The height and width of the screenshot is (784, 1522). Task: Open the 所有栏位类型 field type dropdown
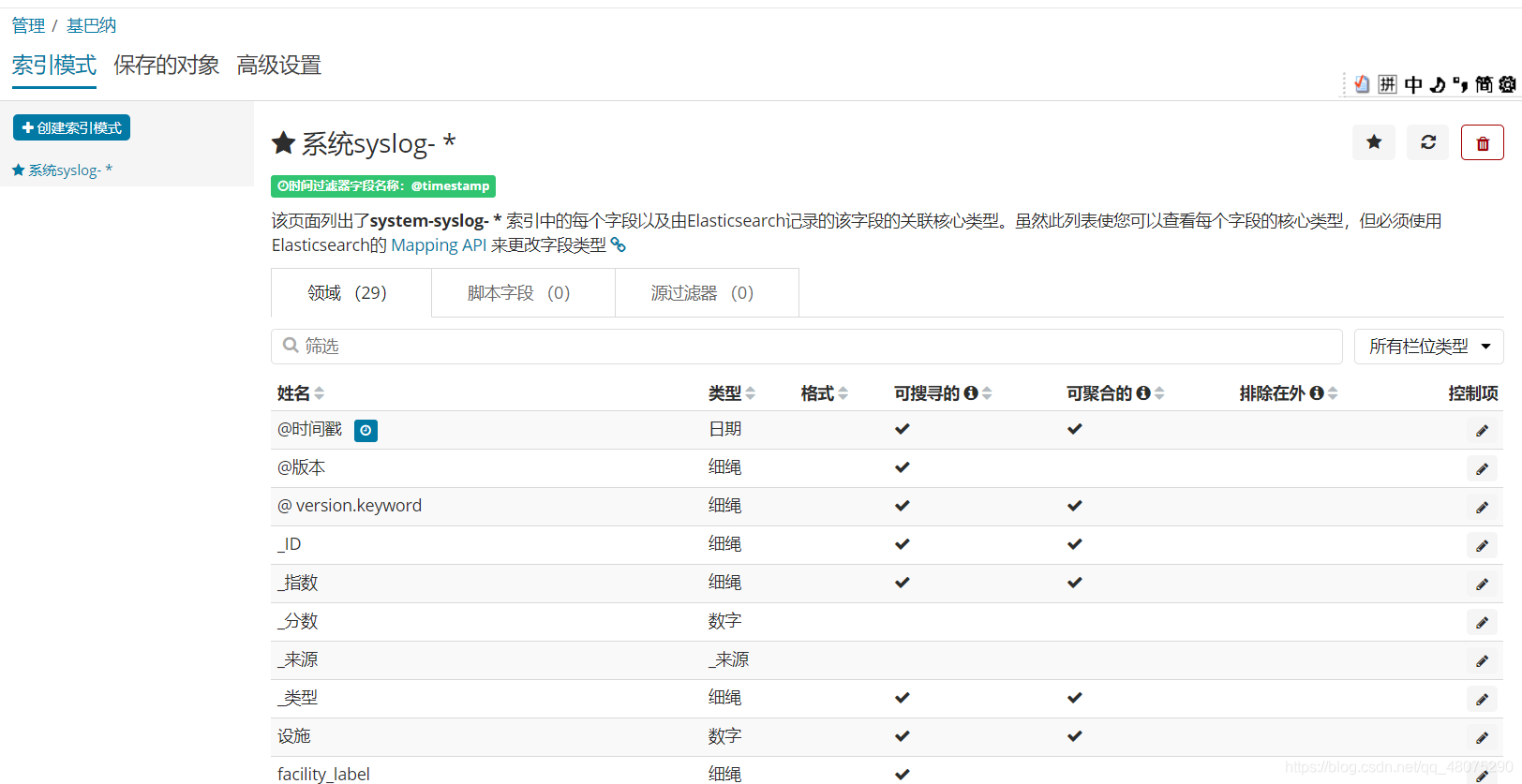[x=1429, y=347]
